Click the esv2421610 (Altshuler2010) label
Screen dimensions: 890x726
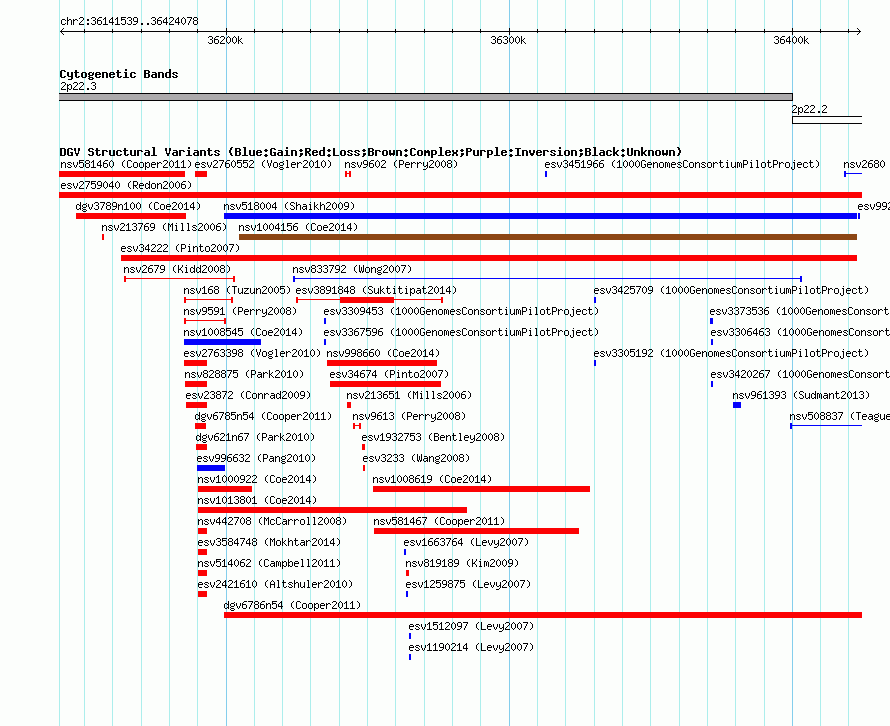click(x=275, y=585)
